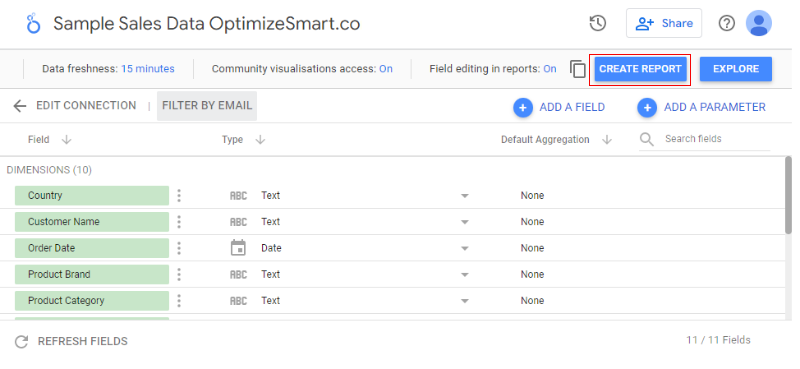800x369 pixels.
Task: Expand the type dropdown for Country
Action: coord(464,196)
